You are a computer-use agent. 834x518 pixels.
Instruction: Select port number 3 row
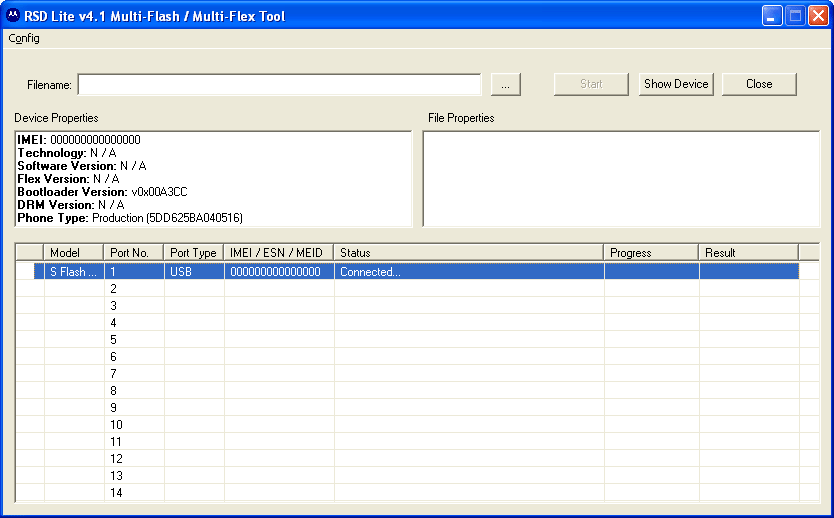coord(416,306)
